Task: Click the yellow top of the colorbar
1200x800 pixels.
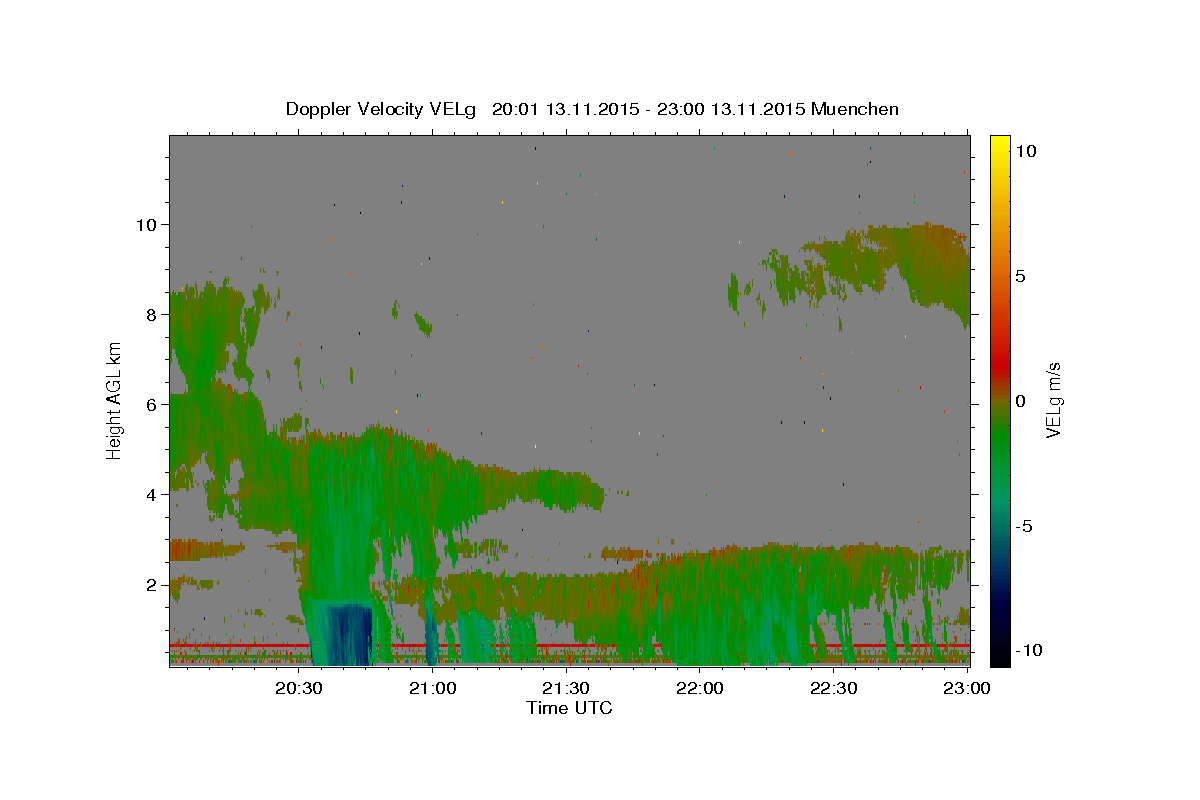Action: coord(999,145)
